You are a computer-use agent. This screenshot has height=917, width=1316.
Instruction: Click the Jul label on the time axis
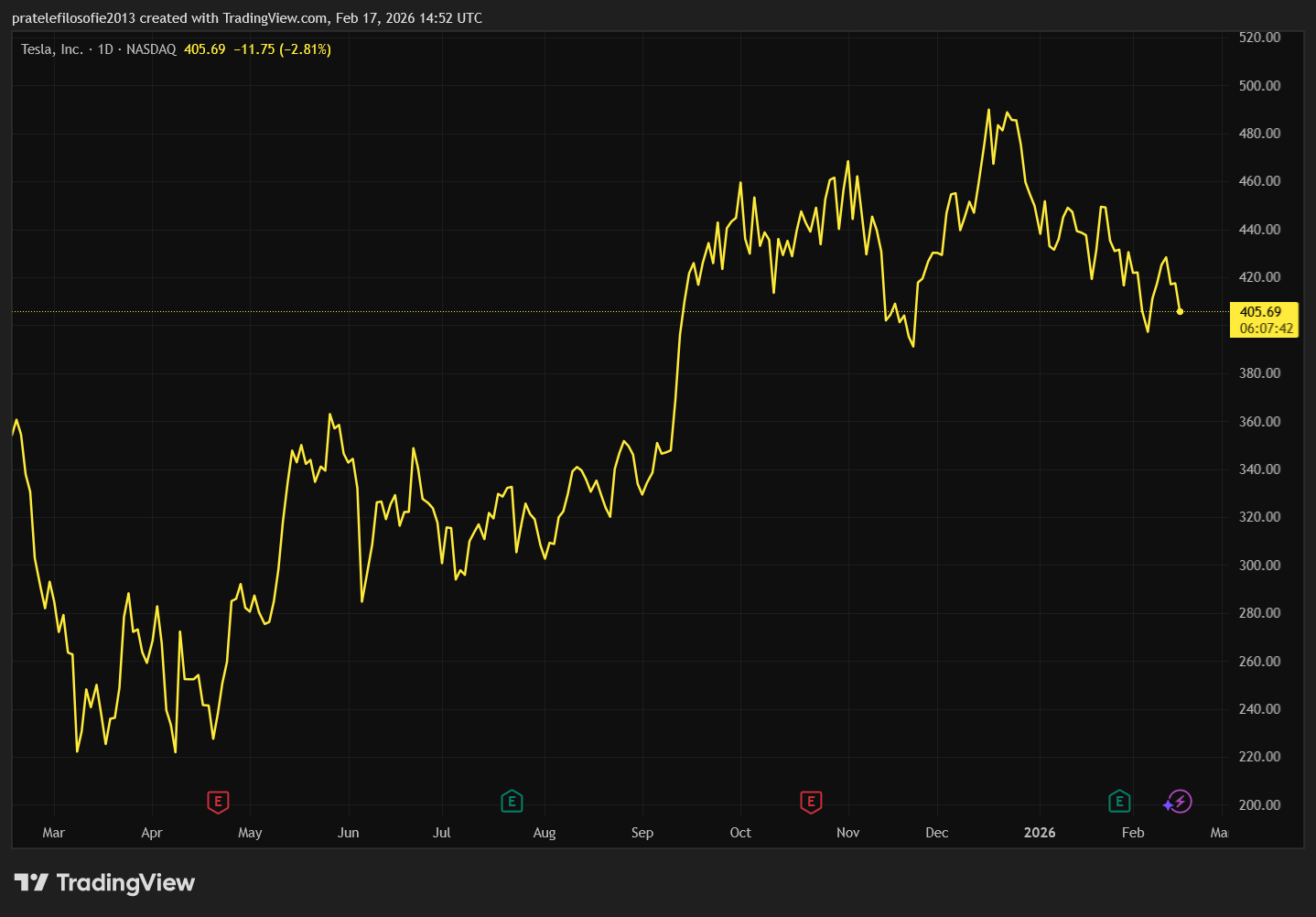pos(442,833)
